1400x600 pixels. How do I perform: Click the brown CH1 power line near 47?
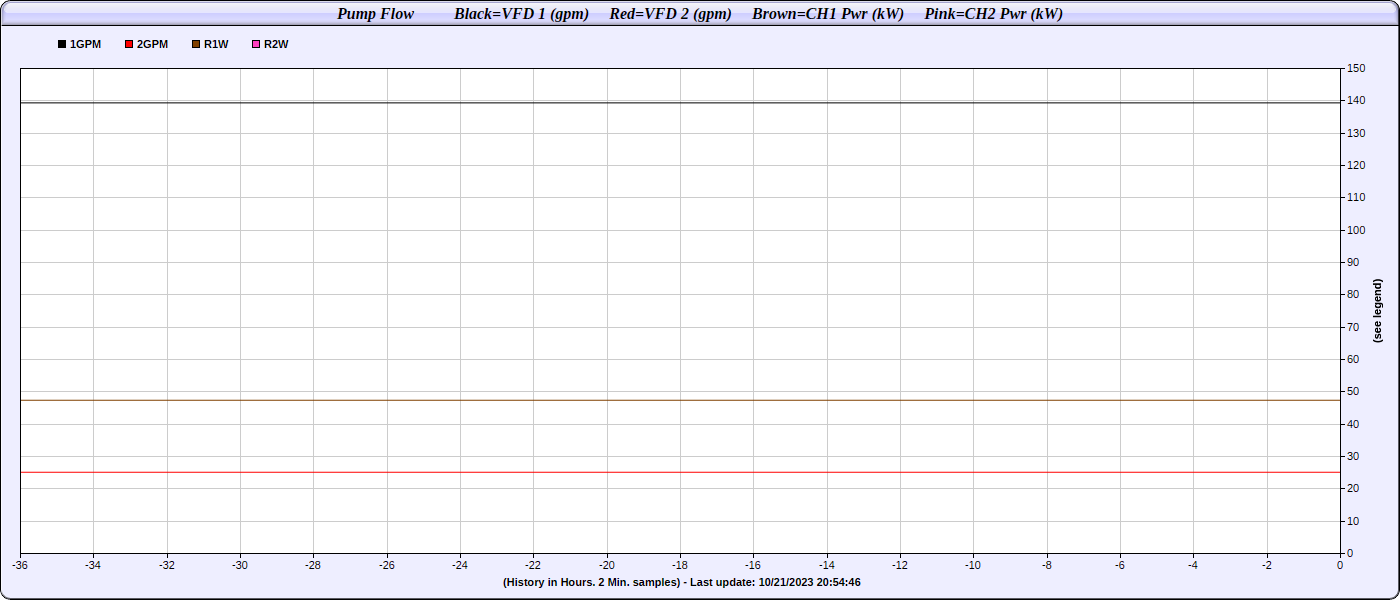(x=680, y=400)
